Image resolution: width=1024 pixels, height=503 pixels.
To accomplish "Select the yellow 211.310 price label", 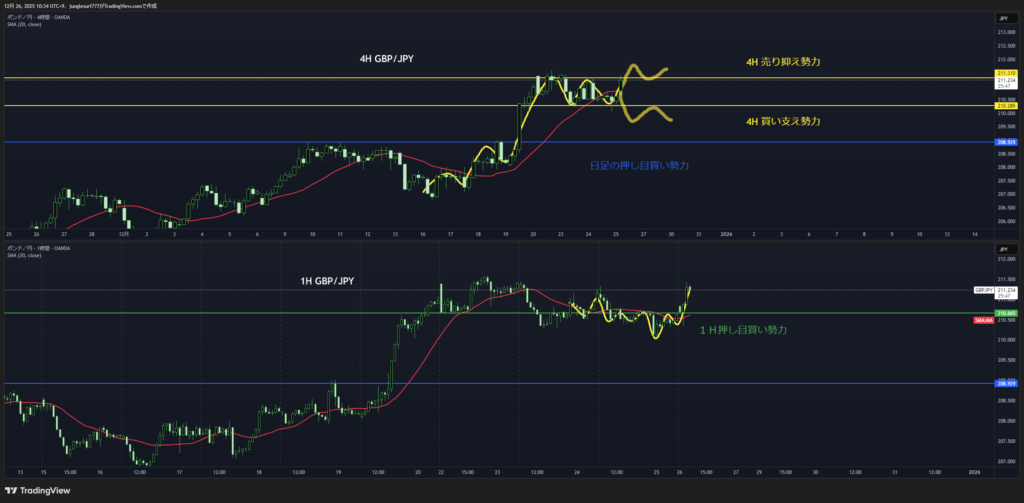I will click(1005, 73).
